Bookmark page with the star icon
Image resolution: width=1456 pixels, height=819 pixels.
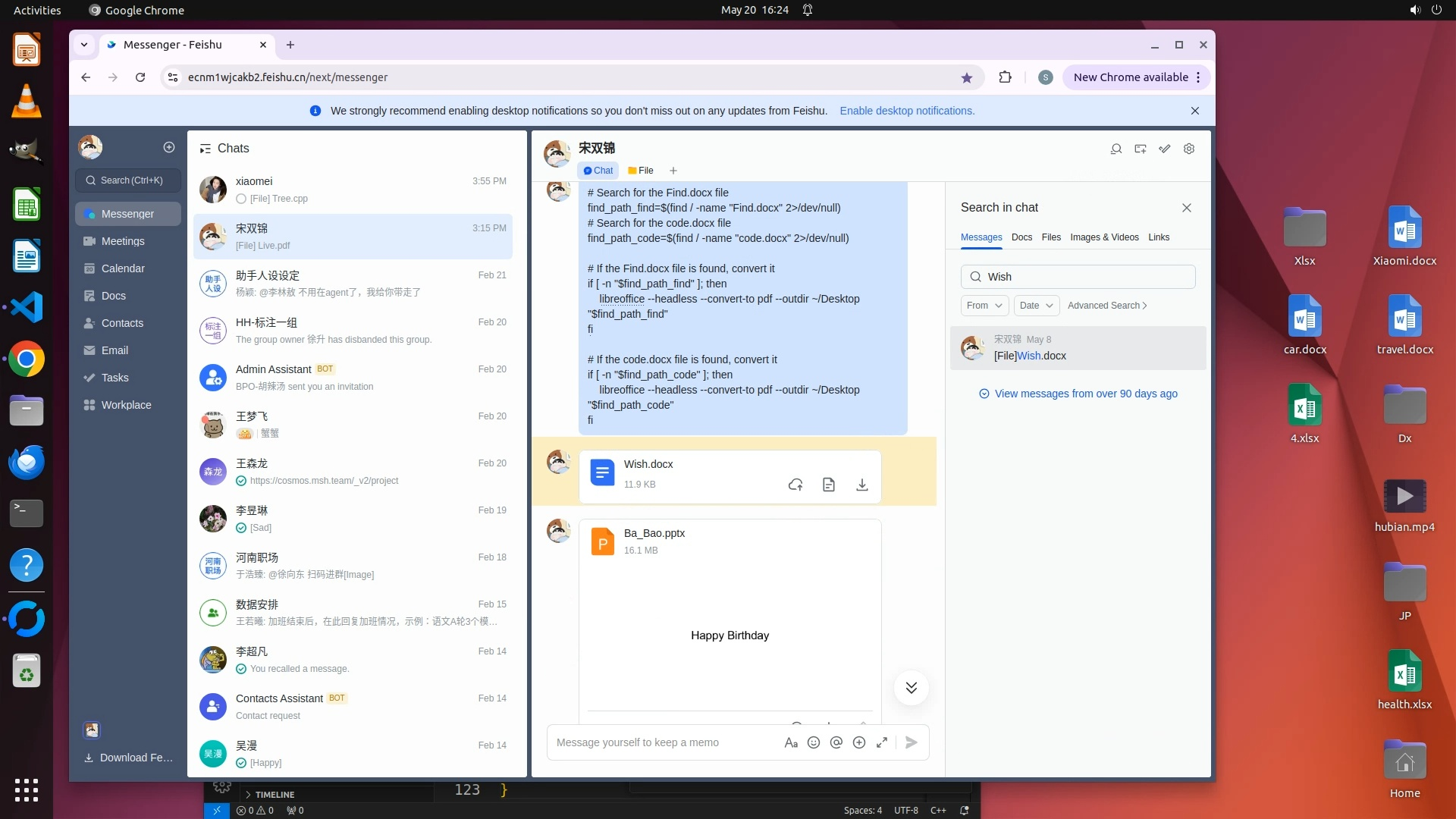(966, 77)
